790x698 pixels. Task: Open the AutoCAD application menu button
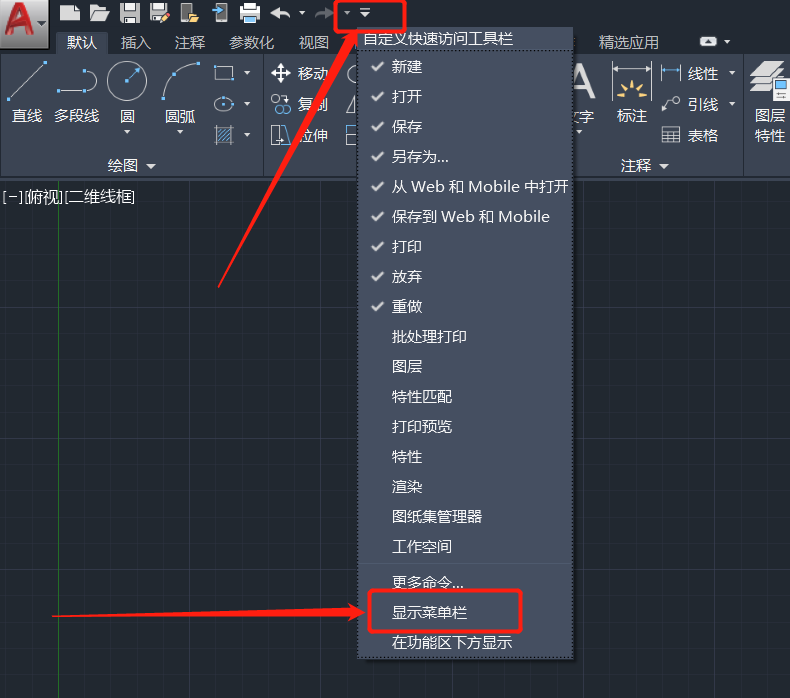click(24, 23)
